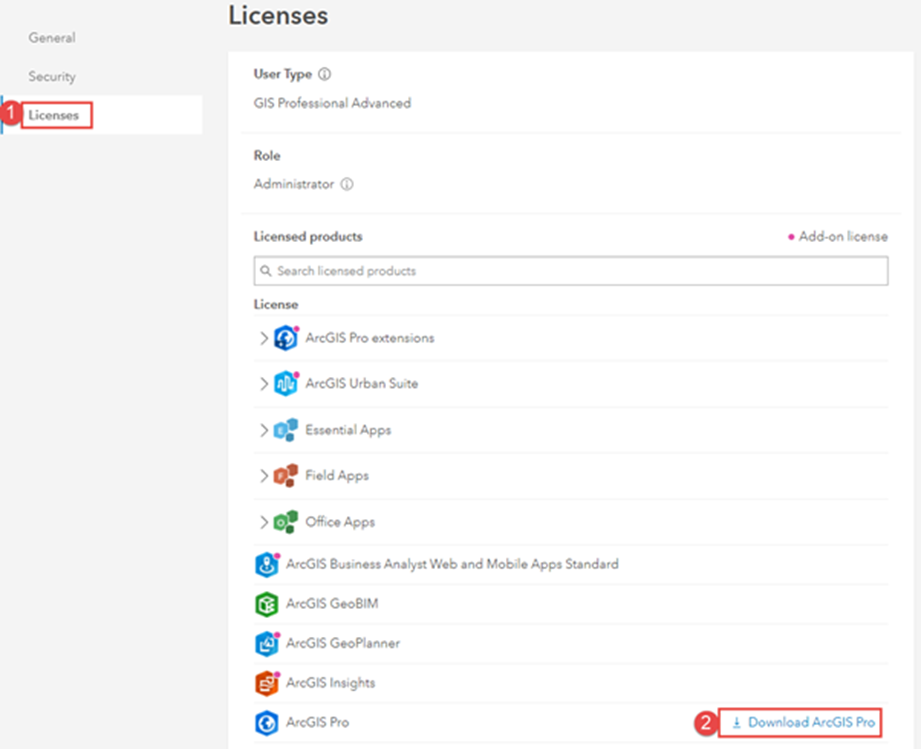Click inside the licensed products search field
The image size is (921, 749).
(x=500, y=270)
